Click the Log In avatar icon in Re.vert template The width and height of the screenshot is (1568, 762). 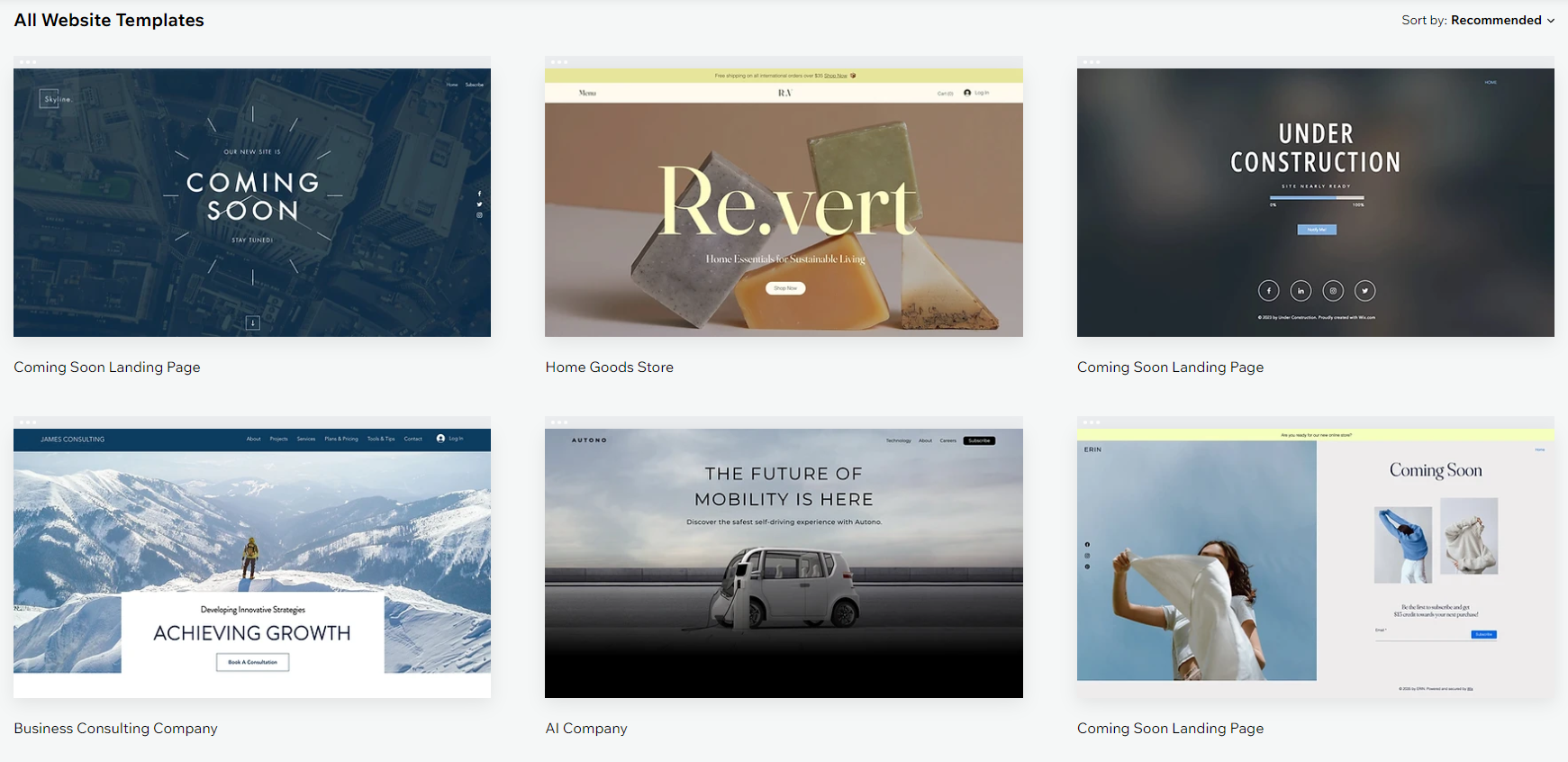(x=967, y=93)
